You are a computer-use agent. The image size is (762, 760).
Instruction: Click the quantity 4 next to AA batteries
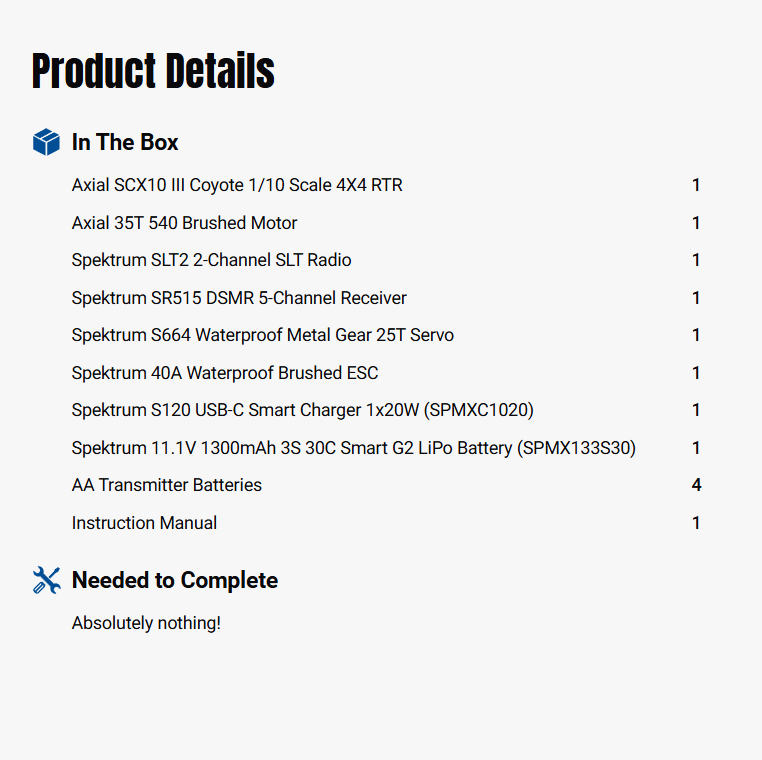[696, 485]
